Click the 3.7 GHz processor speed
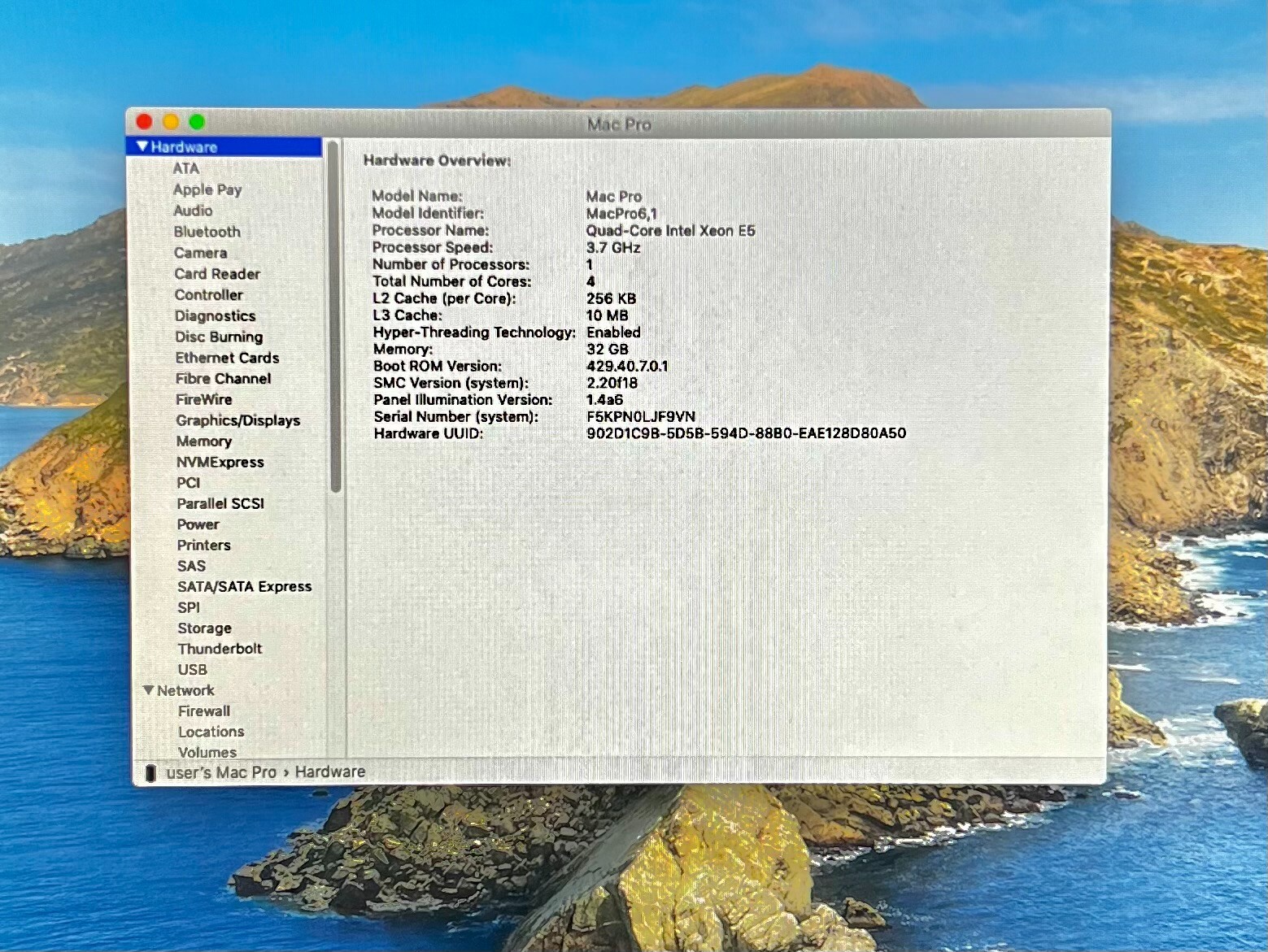The height and width of the screenshot is (952, 1268). tap(613, 248)
